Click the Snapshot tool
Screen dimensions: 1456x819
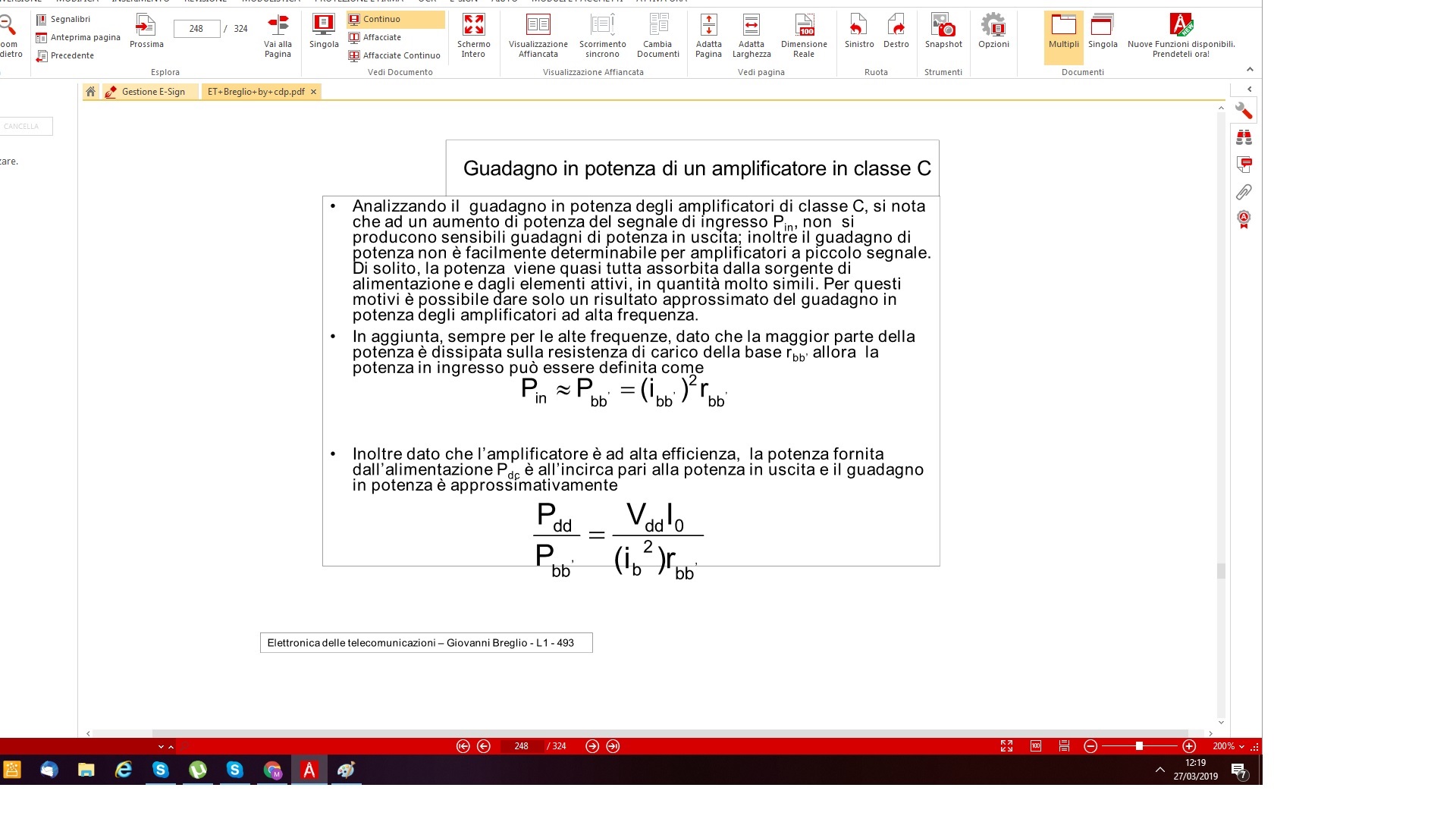coord(943,32)
